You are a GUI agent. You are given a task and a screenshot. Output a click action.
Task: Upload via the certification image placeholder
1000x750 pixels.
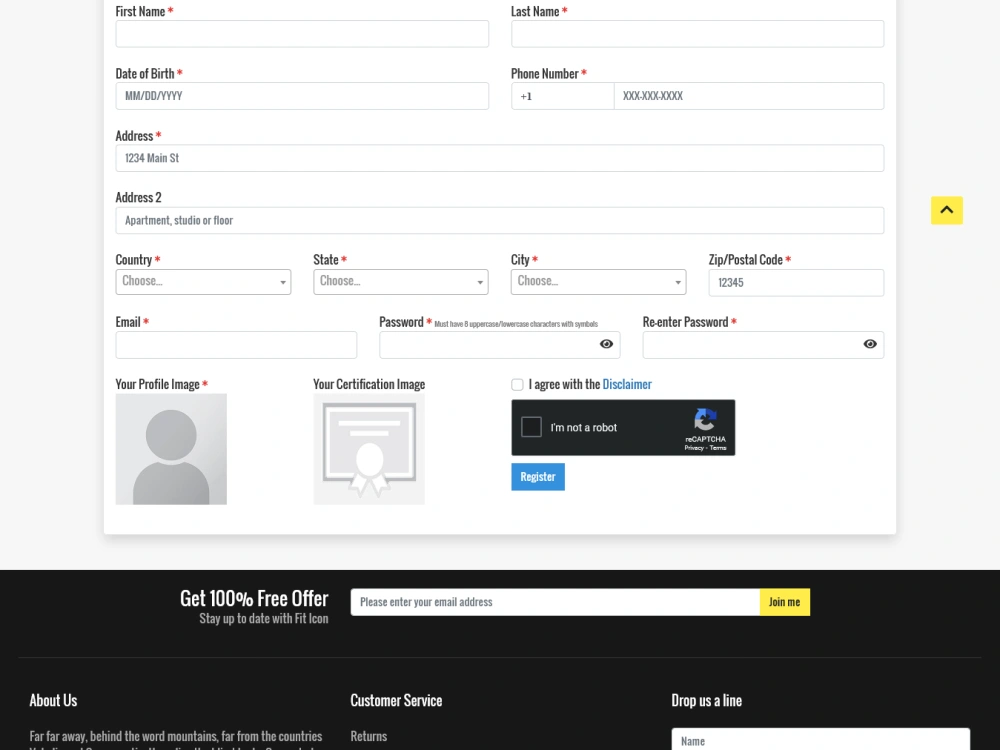(369, 449)
